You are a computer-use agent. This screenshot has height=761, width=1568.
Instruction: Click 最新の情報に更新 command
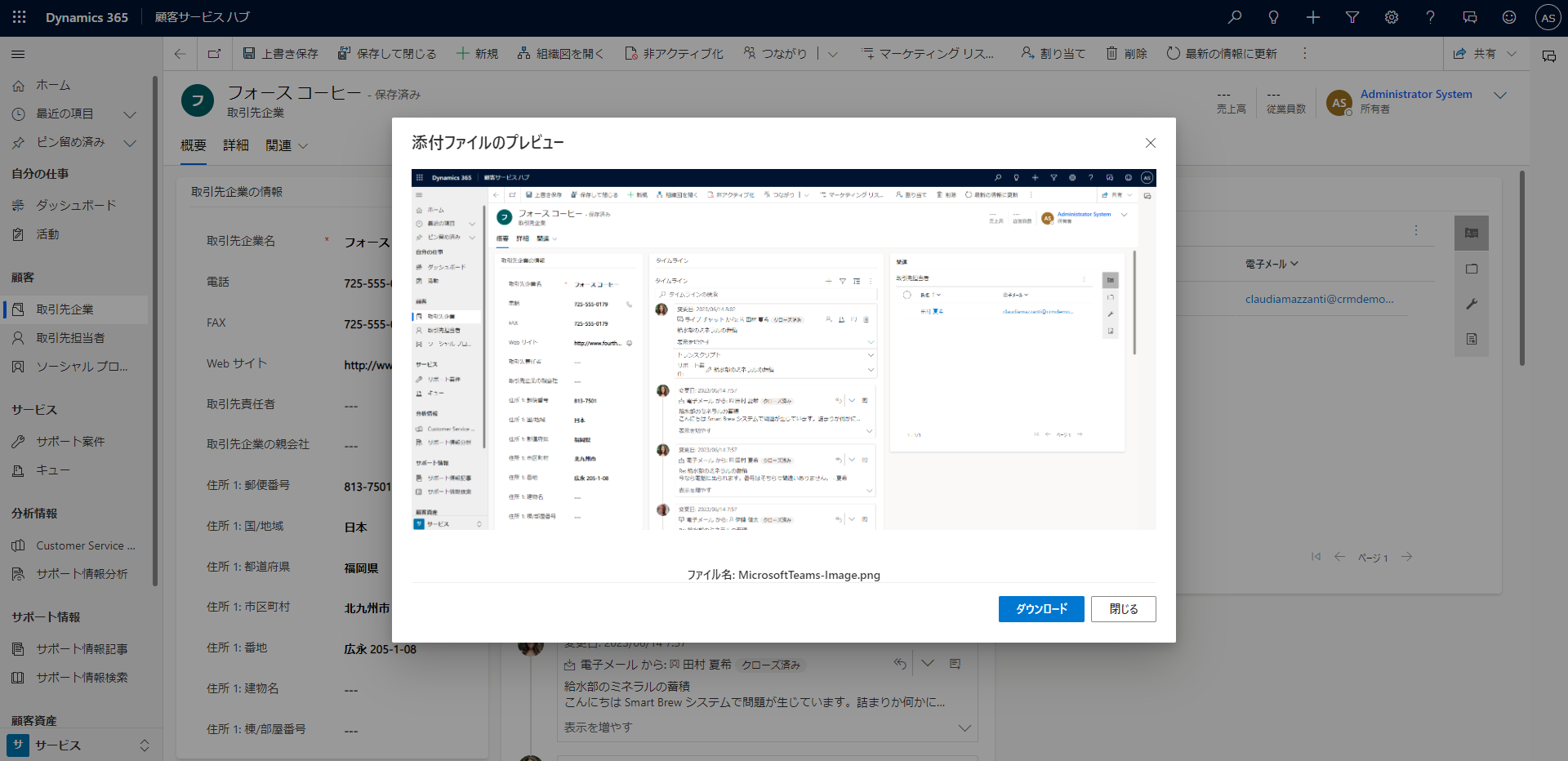tap(1222, 54)
